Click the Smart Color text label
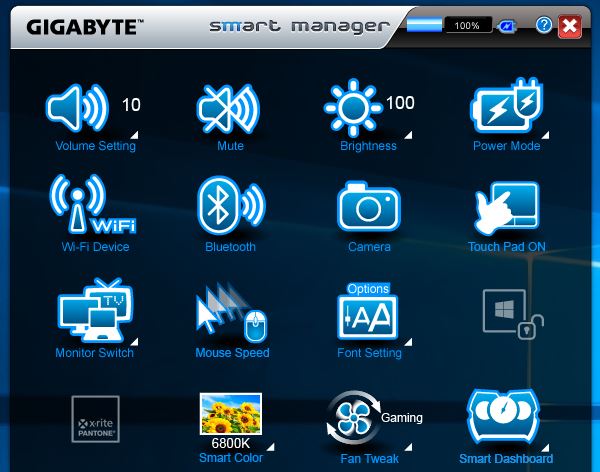600x472 pixels. pyautogui.click(x=231, y=458)
